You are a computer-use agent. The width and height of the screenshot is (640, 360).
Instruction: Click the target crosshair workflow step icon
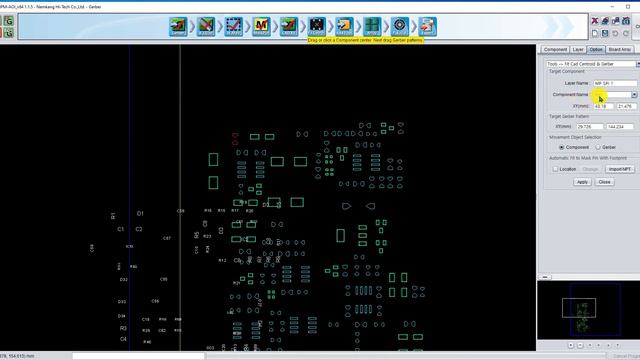(400, 27)
